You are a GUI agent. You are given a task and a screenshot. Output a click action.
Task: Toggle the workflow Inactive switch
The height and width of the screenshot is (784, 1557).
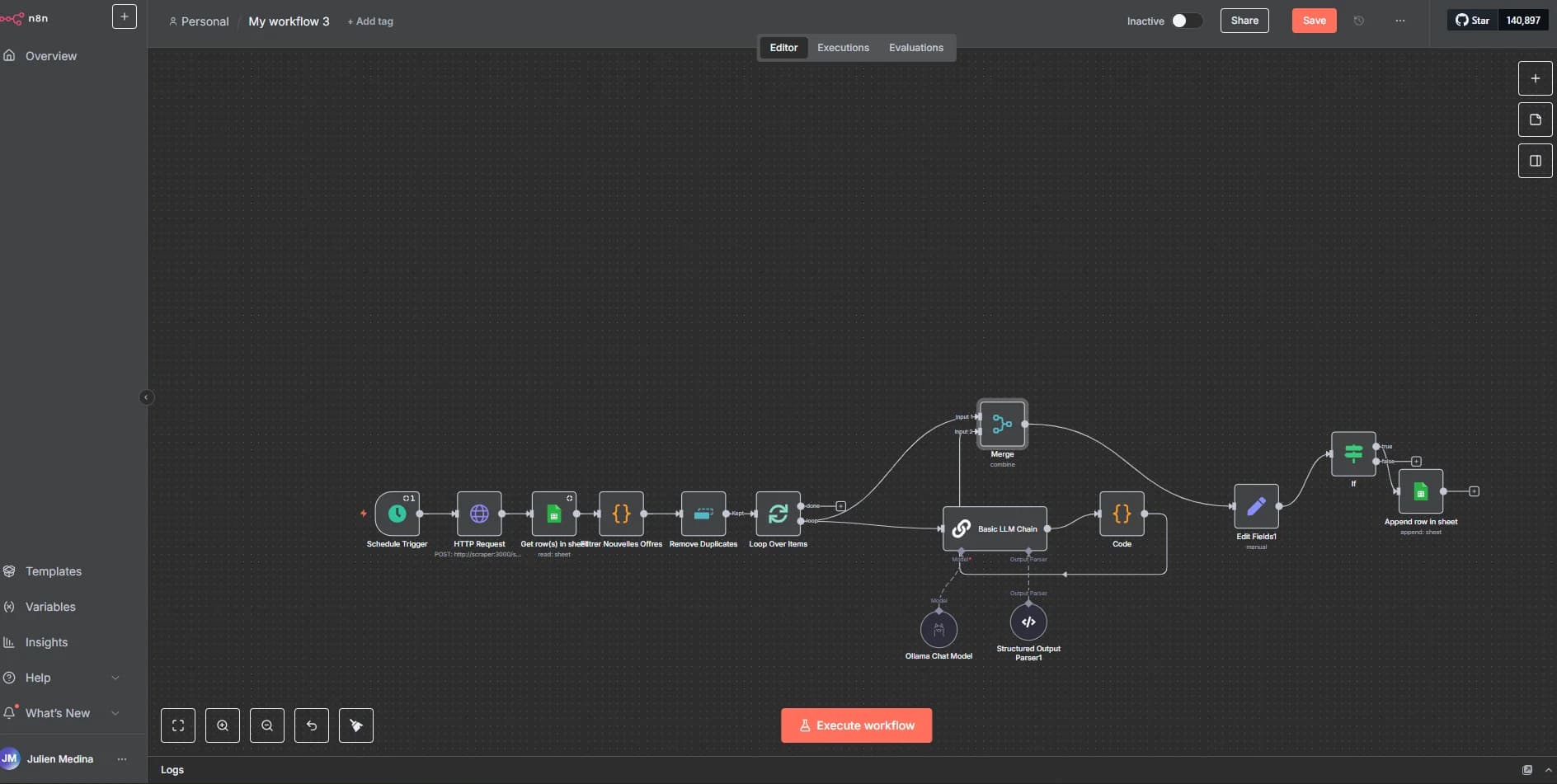[x=1186, y=21]
